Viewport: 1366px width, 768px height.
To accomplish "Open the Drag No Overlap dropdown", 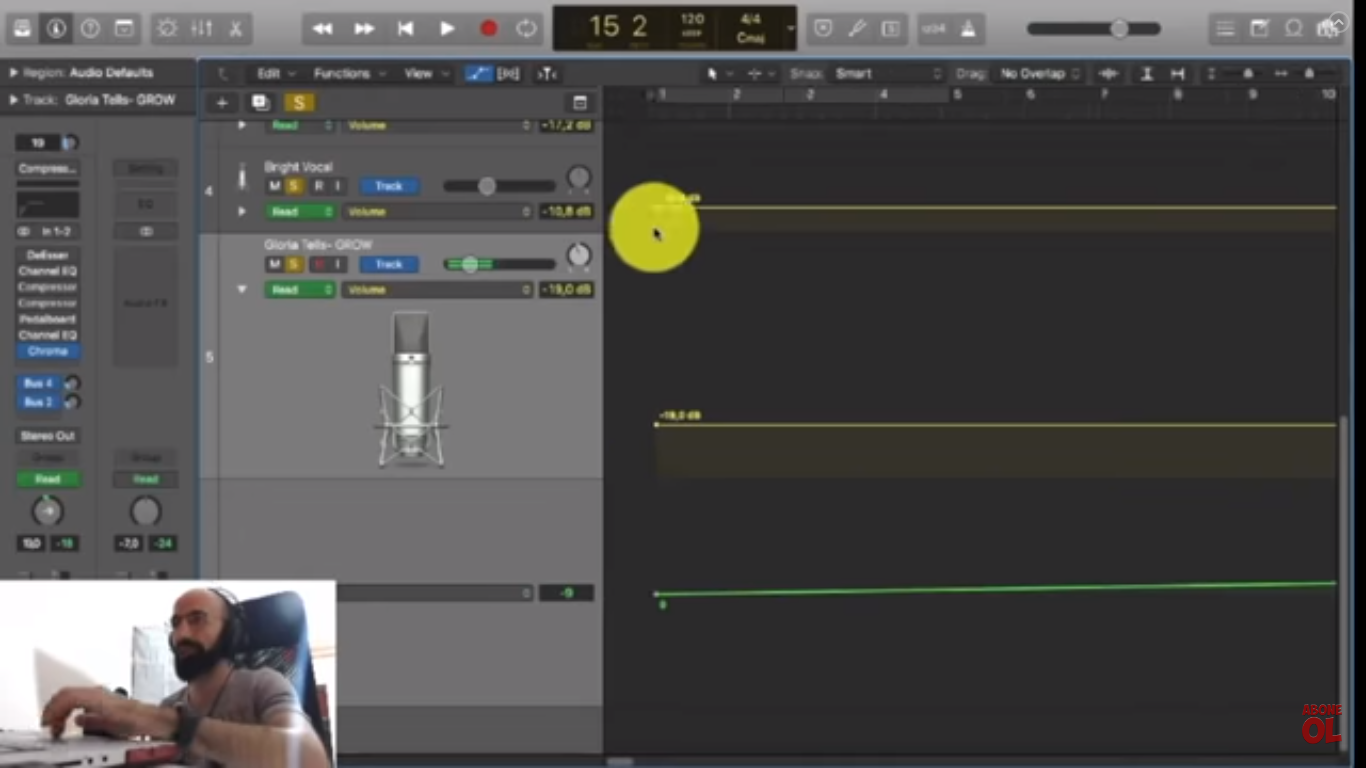I will (1040, 74).
